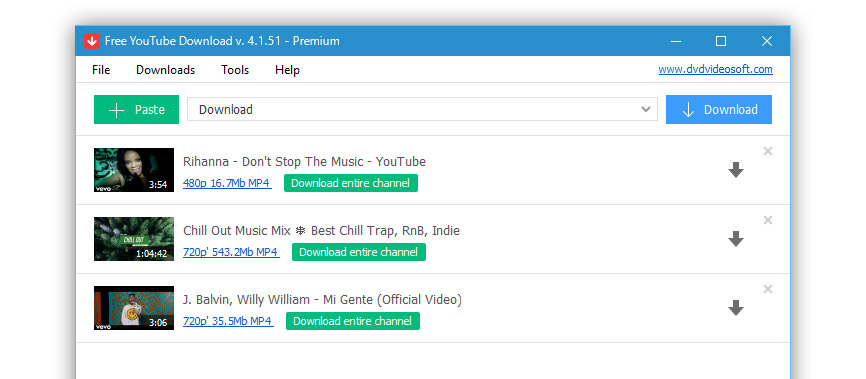Download entire channel for Rihanna video
Screen dimensions: 866x379
pos(351,183)
